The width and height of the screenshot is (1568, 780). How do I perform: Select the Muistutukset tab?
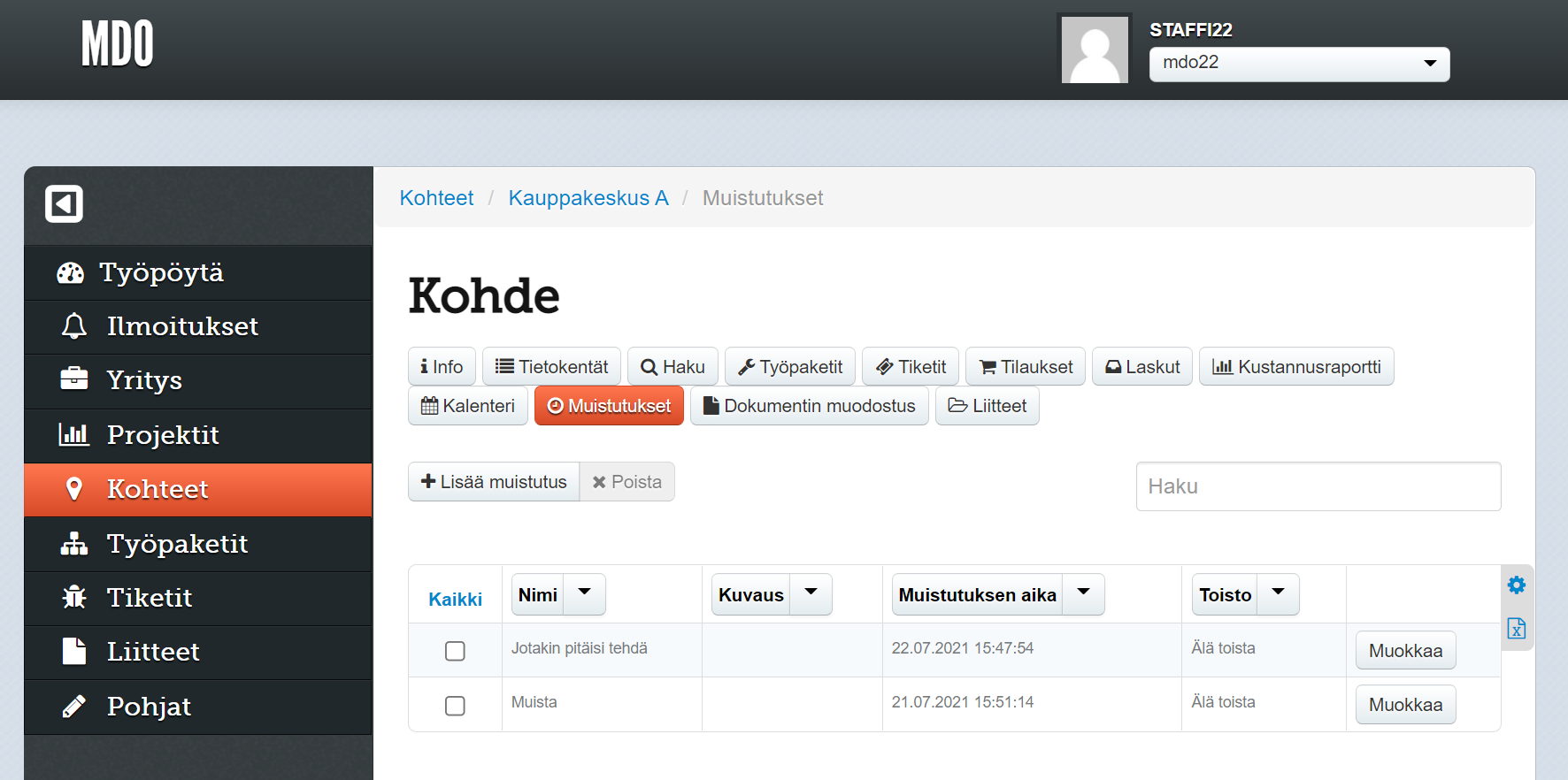(609, 405)
